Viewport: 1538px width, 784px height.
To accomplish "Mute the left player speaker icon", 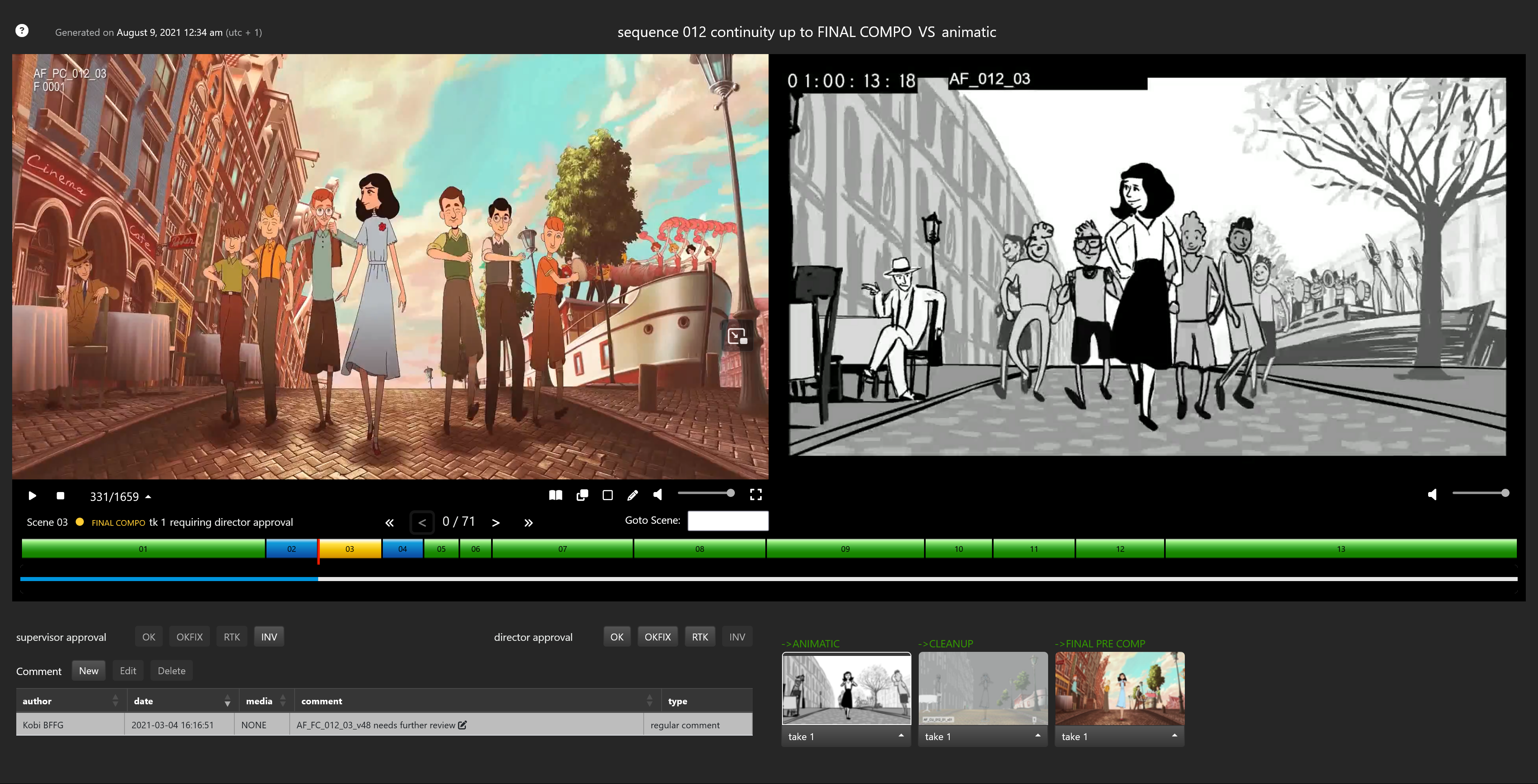I will pyautogui.click(x=658, y=494).
